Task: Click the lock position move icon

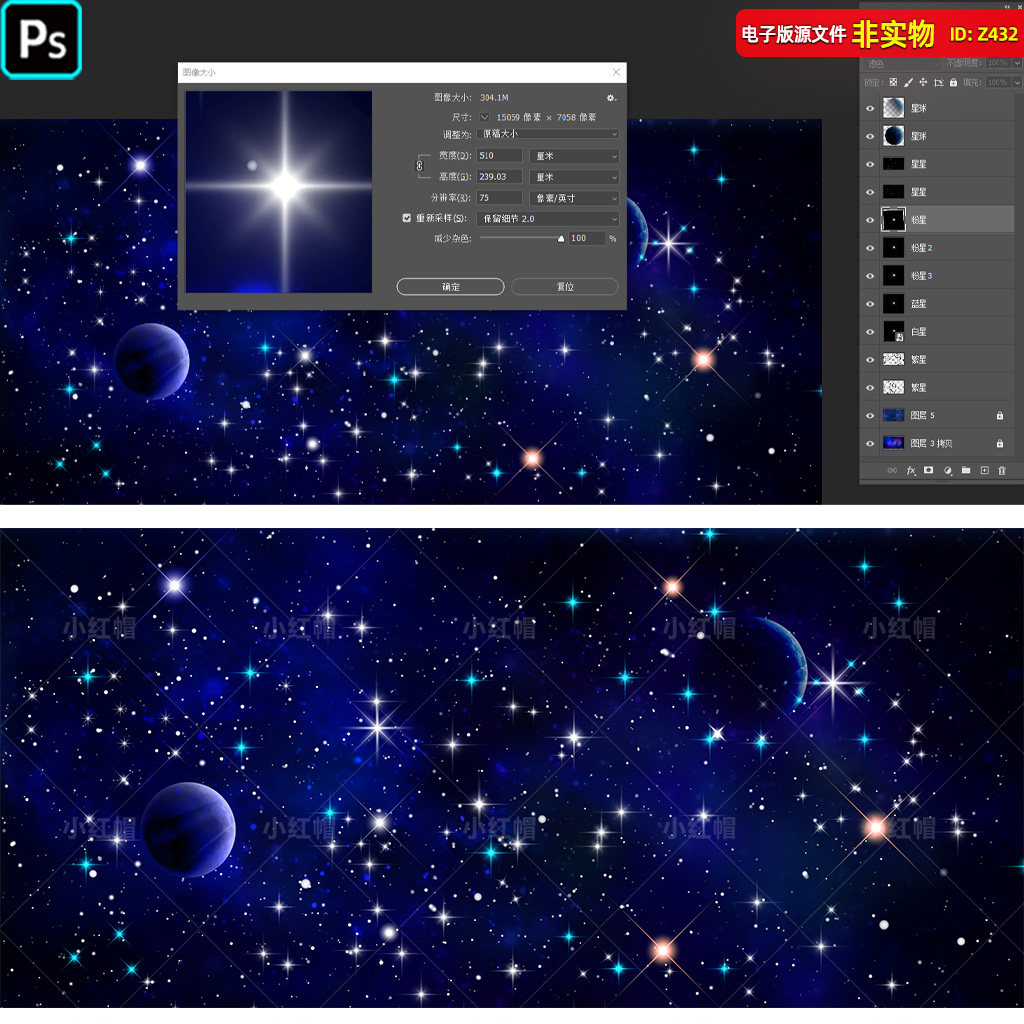Action: pos(923,82)
